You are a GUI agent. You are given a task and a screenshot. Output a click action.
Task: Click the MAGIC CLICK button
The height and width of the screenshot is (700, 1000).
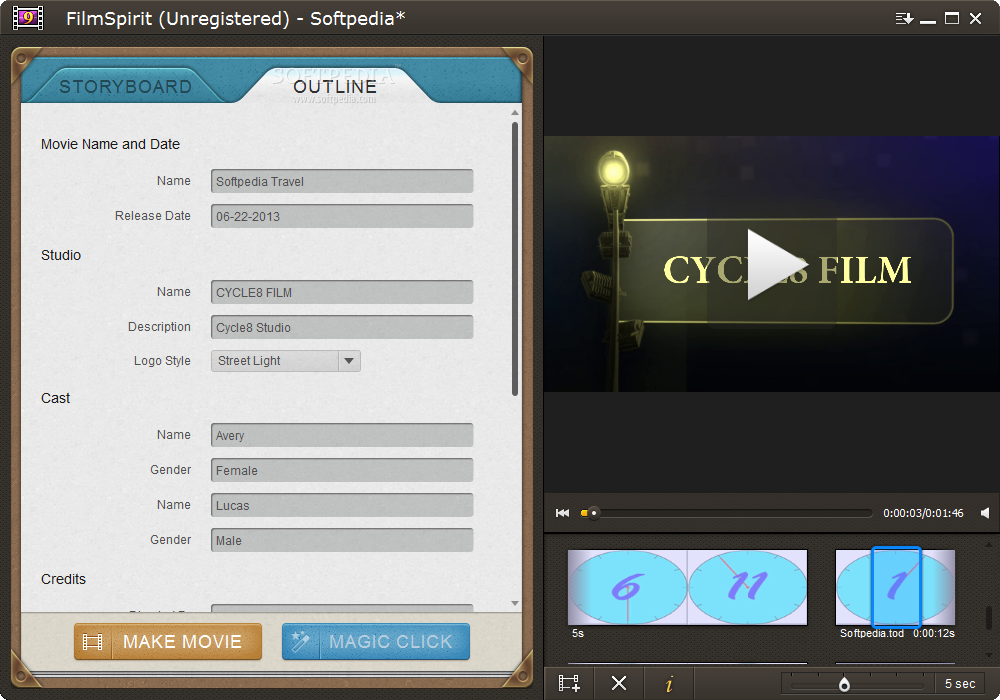(x=376, y=641)
